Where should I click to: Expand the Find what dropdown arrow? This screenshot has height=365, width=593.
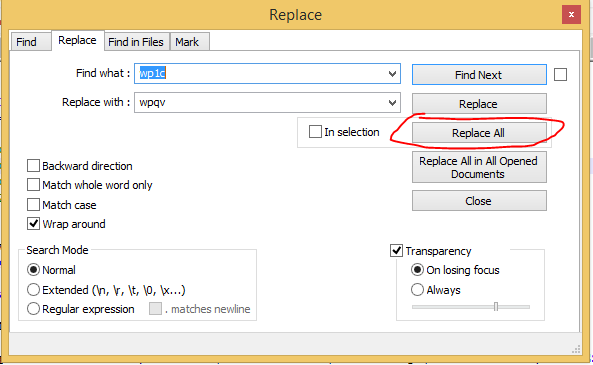click(x=393, y=73)
